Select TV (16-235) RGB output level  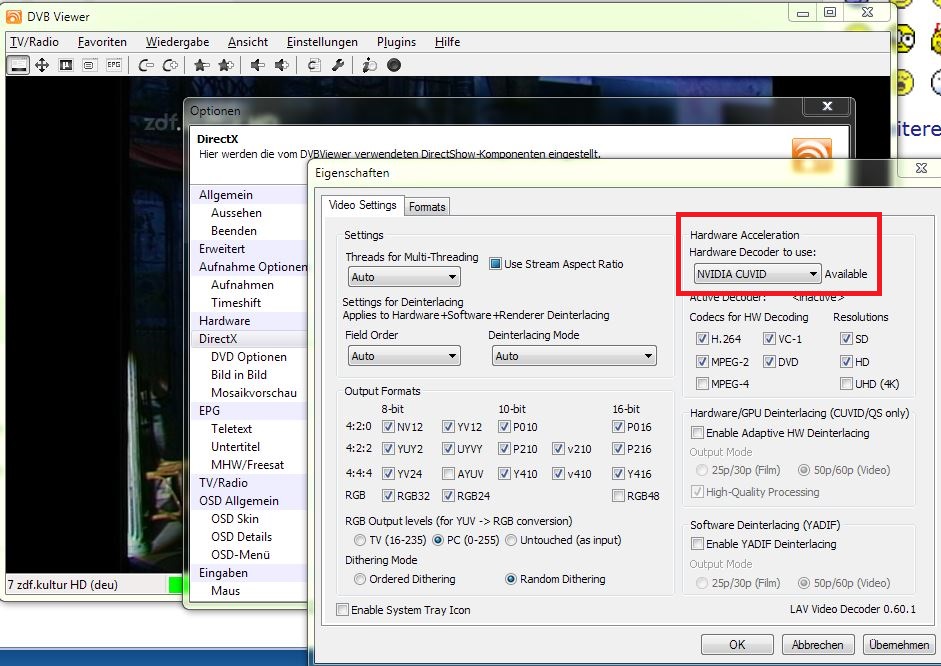click(359, 540)
